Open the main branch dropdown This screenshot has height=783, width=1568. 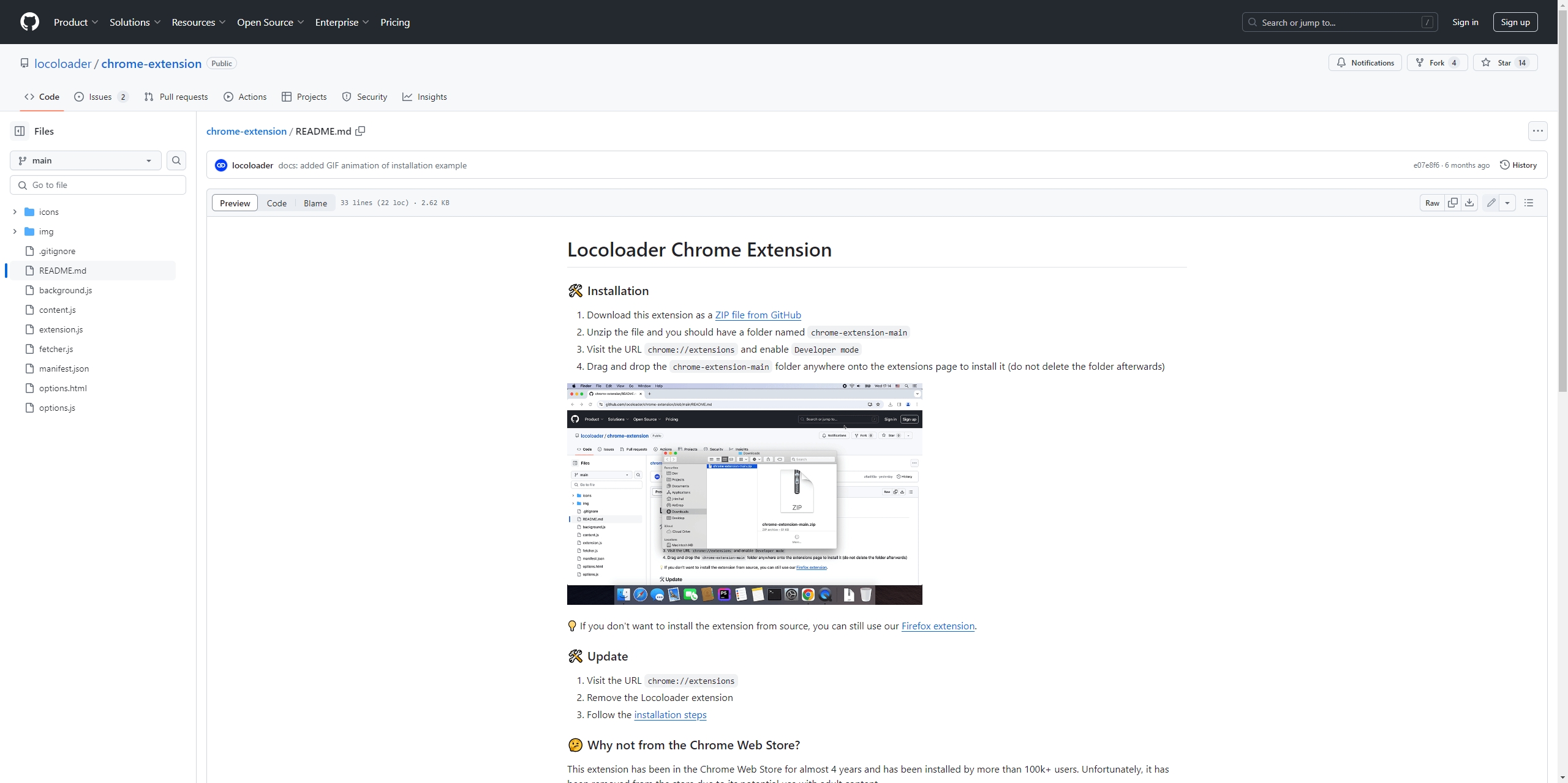pyautogui.click(x=85, y=160)
